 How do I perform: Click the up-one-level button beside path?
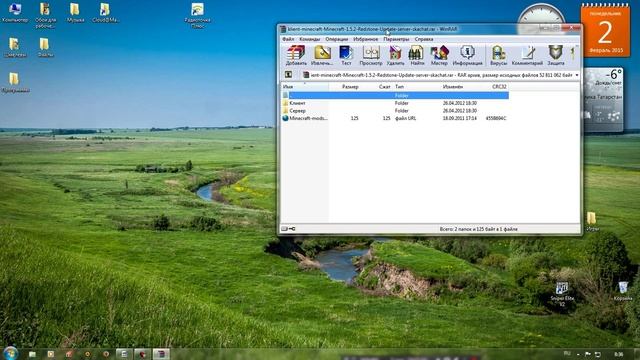[288, 75]
